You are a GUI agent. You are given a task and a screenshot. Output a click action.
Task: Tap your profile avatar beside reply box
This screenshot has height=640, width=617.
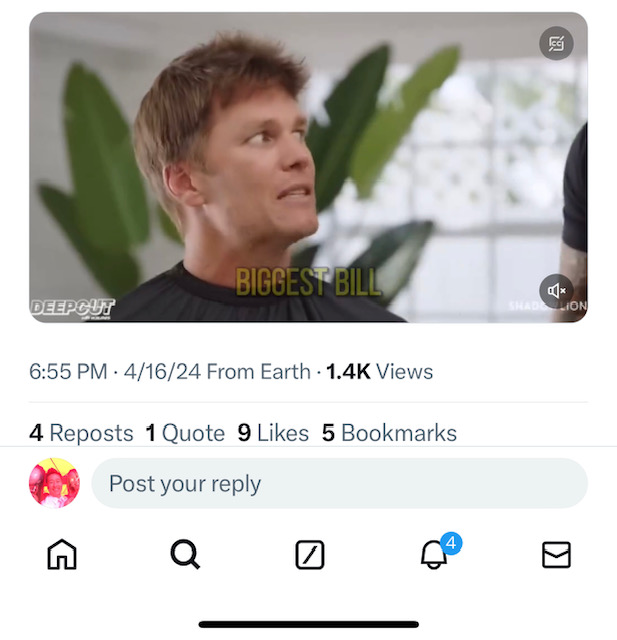coord(54,484)
